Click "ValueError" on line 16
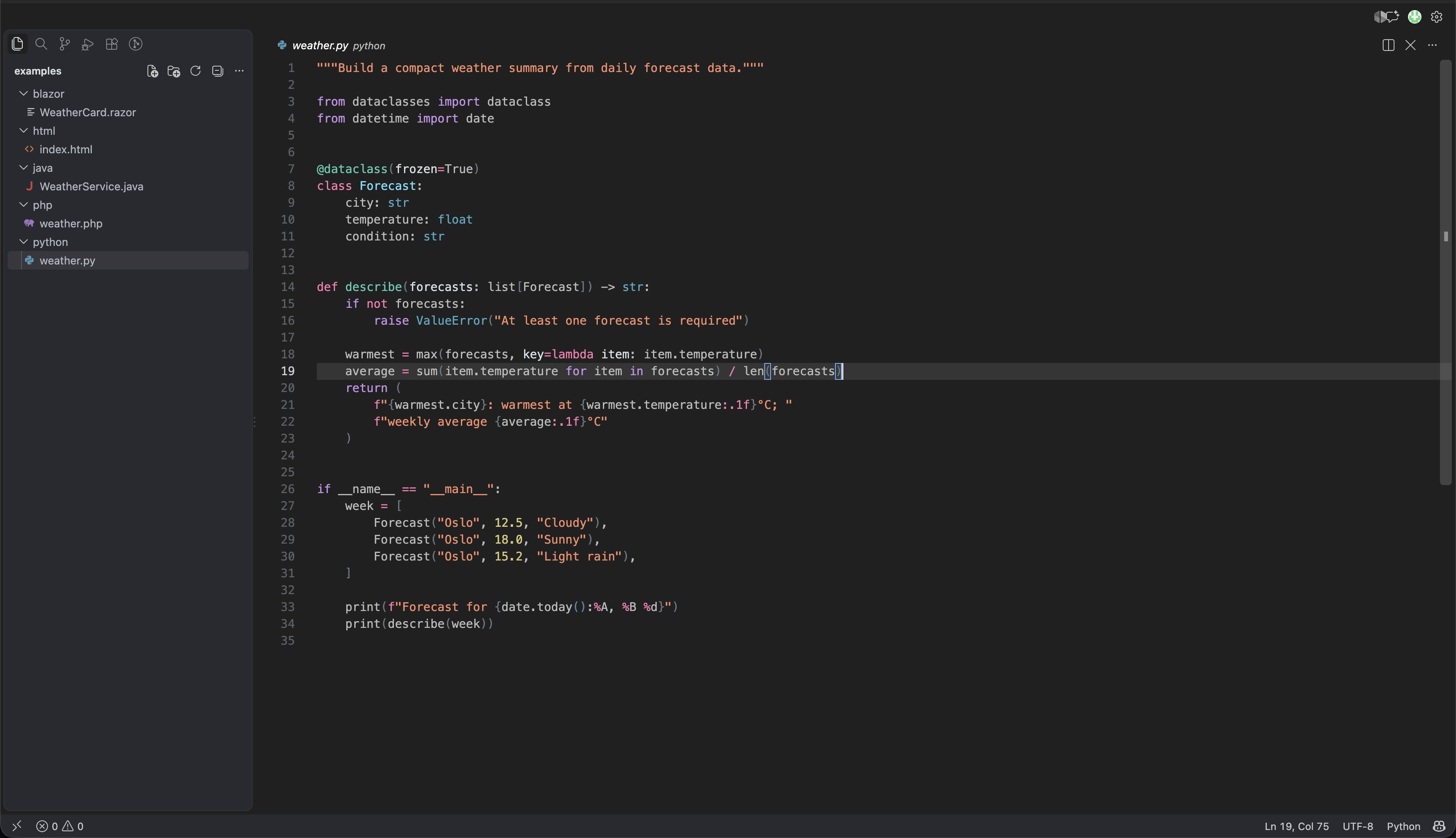The height and width of the screenshot is (838, 1456). [451, 320]
